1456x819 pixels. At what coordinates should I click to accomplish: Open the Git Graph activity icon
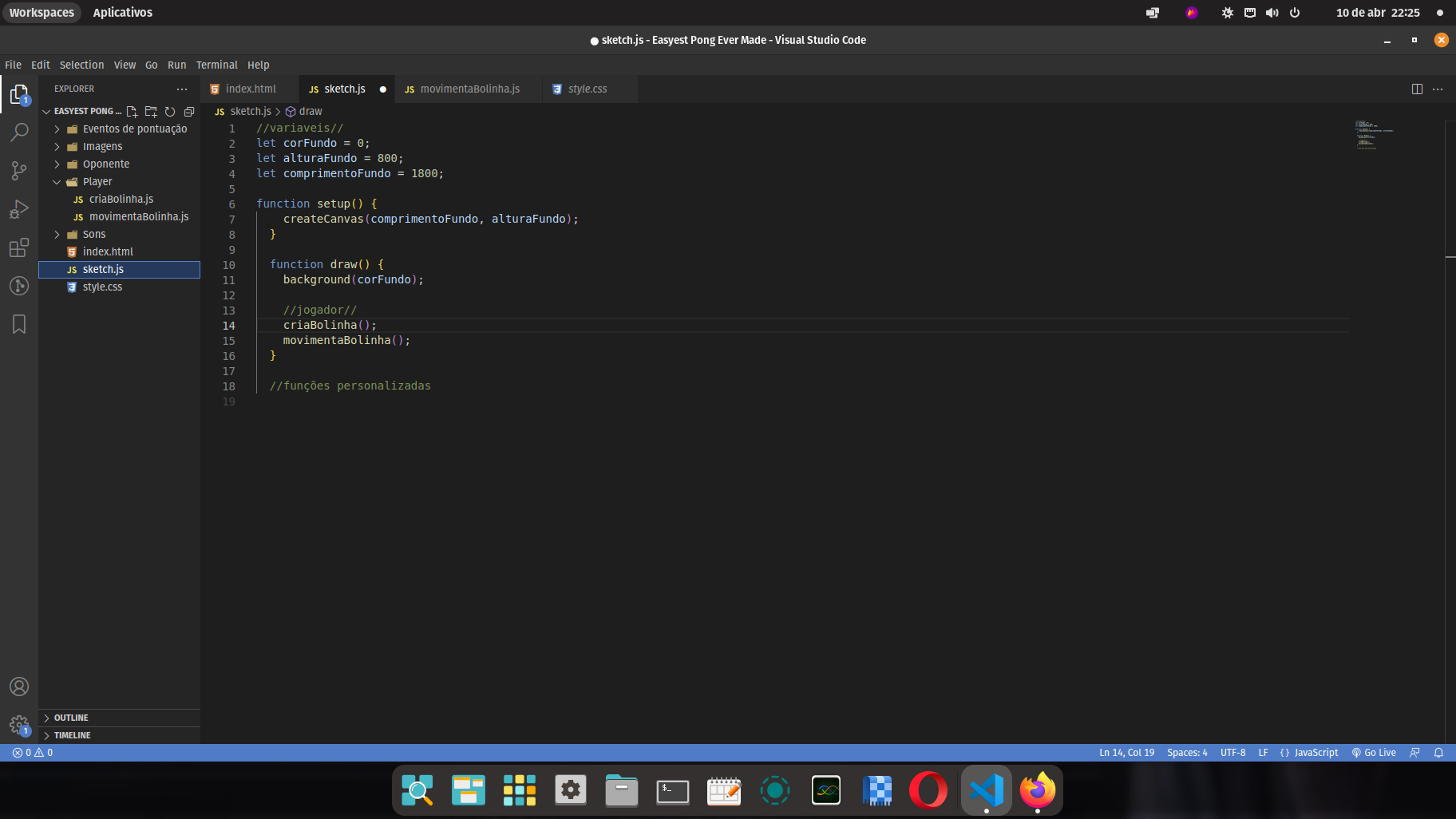coord(19,286)
